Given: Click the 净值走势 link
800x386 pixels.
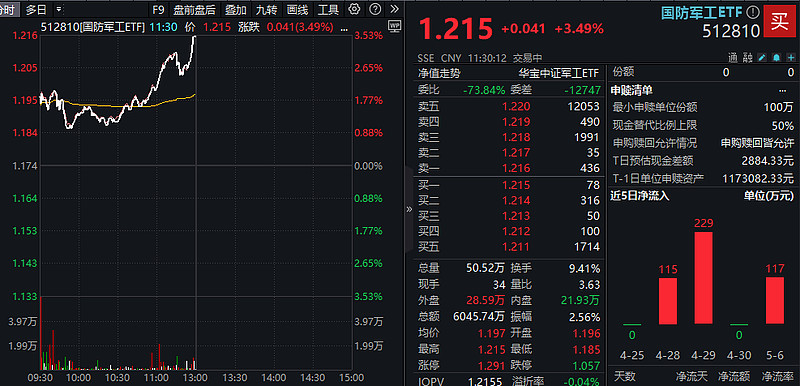Looking at the screenshot, I should pyautogui.click(x=439, y=73).
